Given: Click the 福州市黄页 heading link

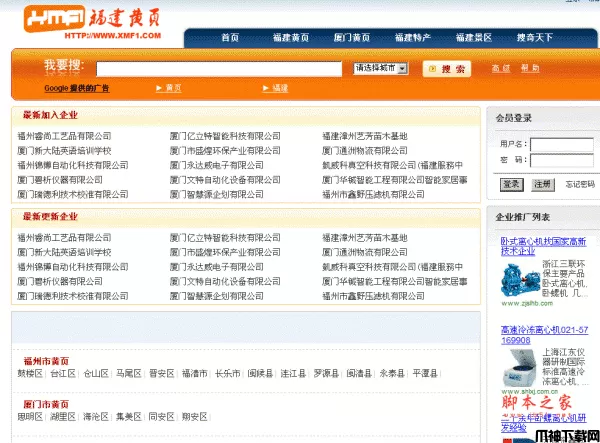Looking at the screenshot, I should 46,361.
